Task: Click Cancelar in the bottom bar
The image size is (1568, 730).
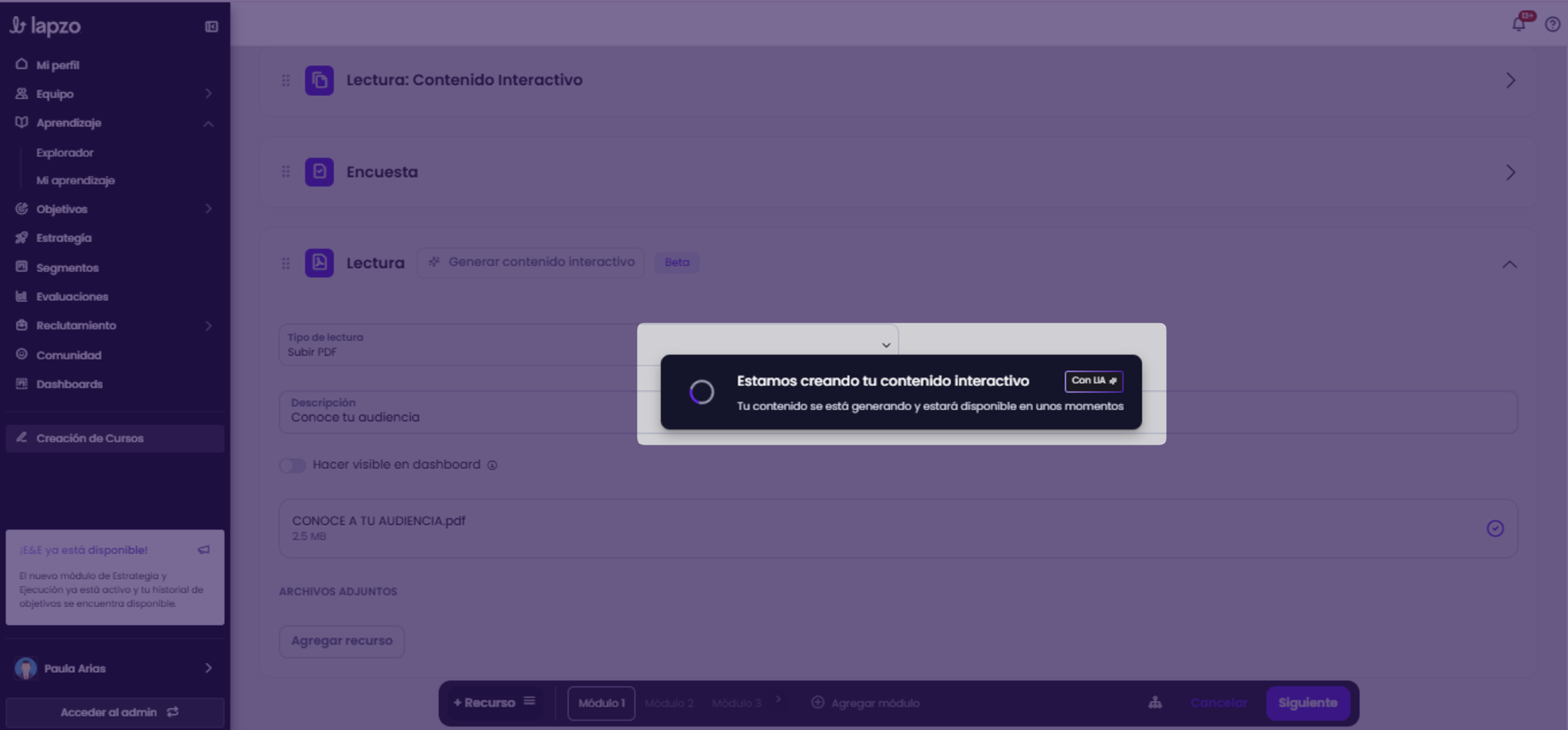Action: click(x=1219, y=703)
